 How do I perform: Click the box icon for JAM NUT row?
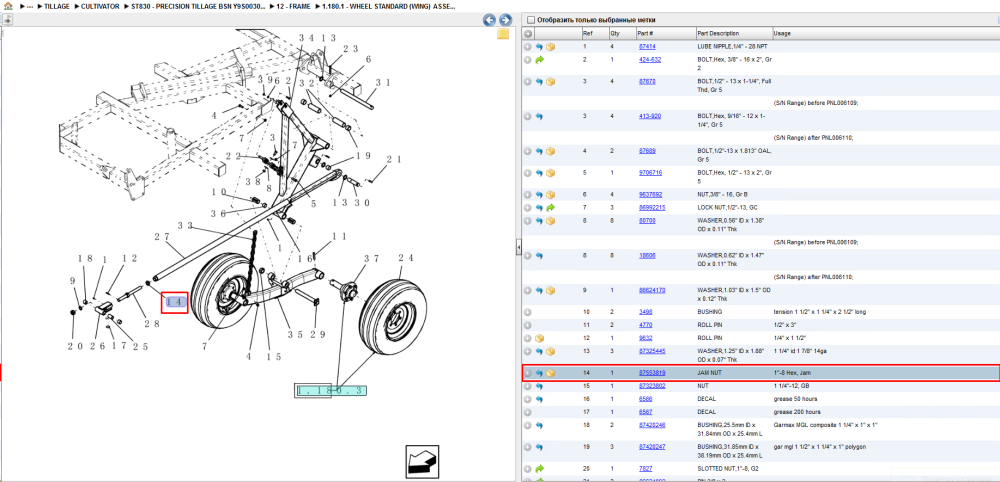point(550,373)
